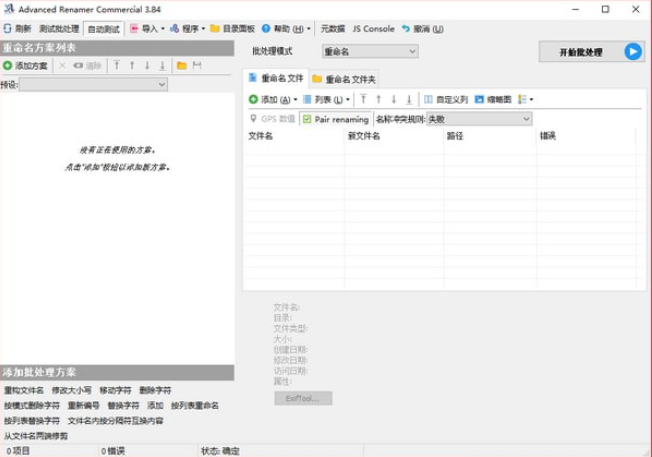Expand the 名称冲突规则 dropdown showing 失败
The image size is (652, 457).
479,119
